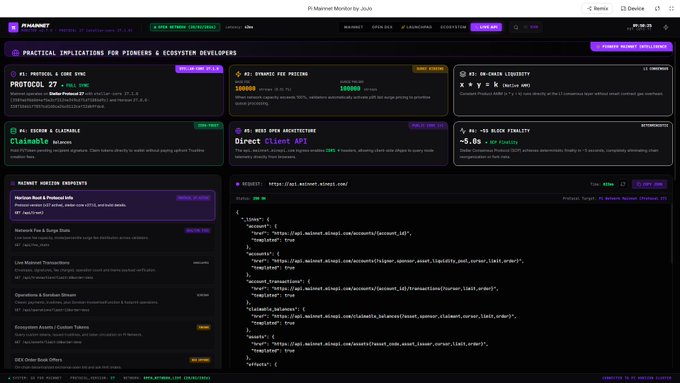Click Connected to Pi Horizon Cluster status text
The height and width of the screenshot is (383, 680).
(637, 378)
